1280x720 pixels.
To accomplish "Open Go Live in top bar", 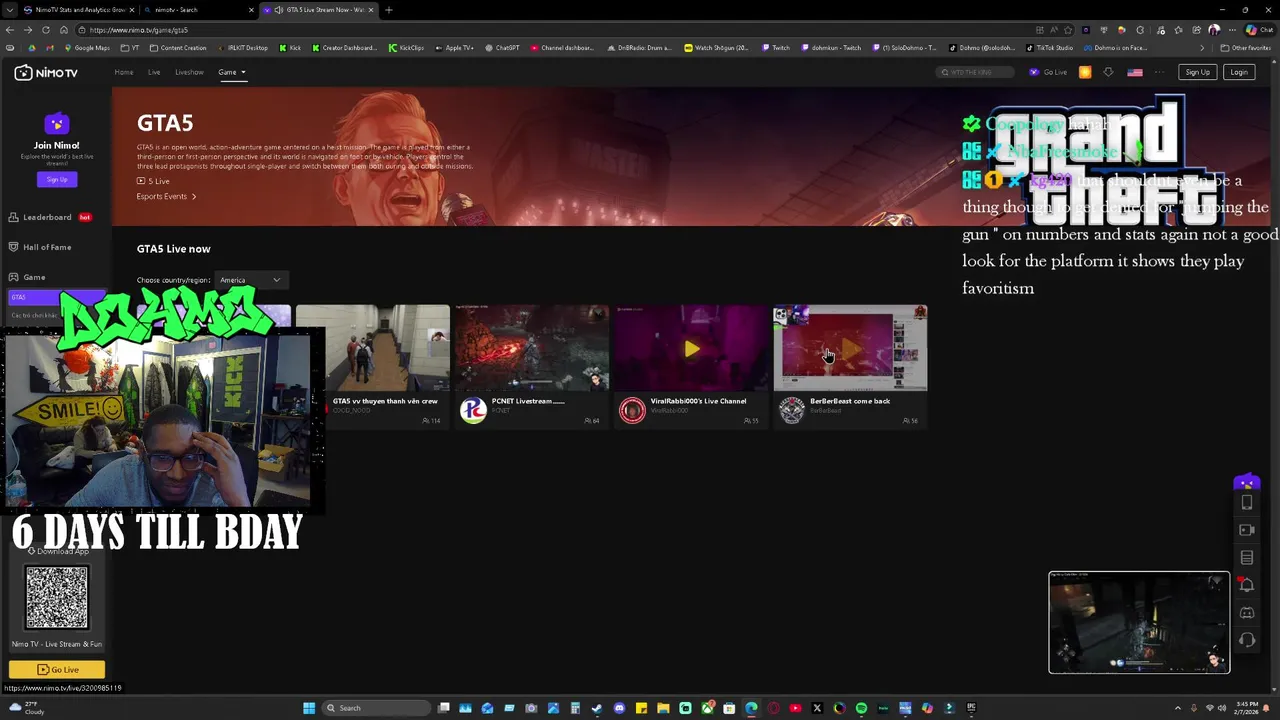I will click(1048, 72).
